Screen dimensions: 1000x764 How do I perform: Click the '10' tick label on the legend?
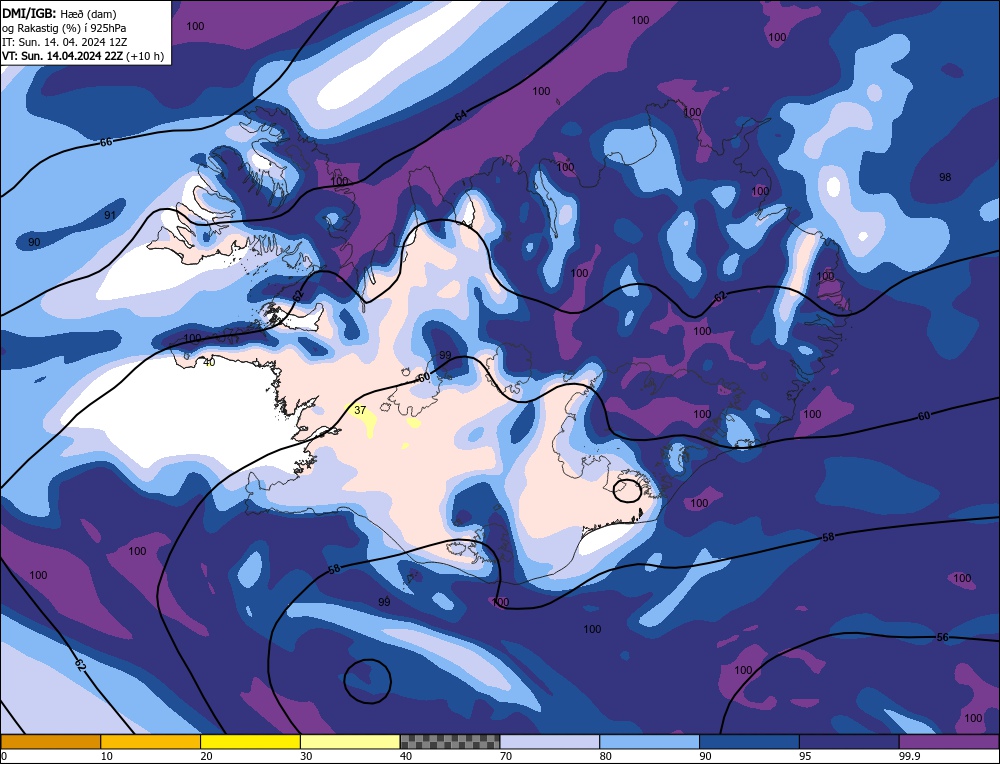coord(107,756)
